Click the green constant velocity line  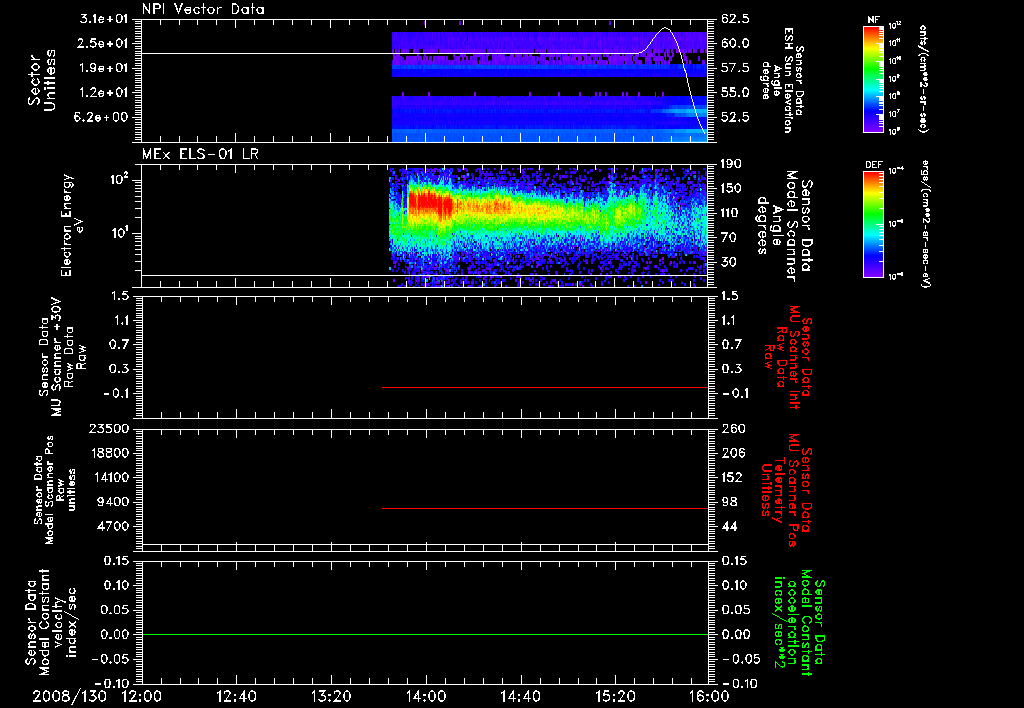click(x=425, y=634)
